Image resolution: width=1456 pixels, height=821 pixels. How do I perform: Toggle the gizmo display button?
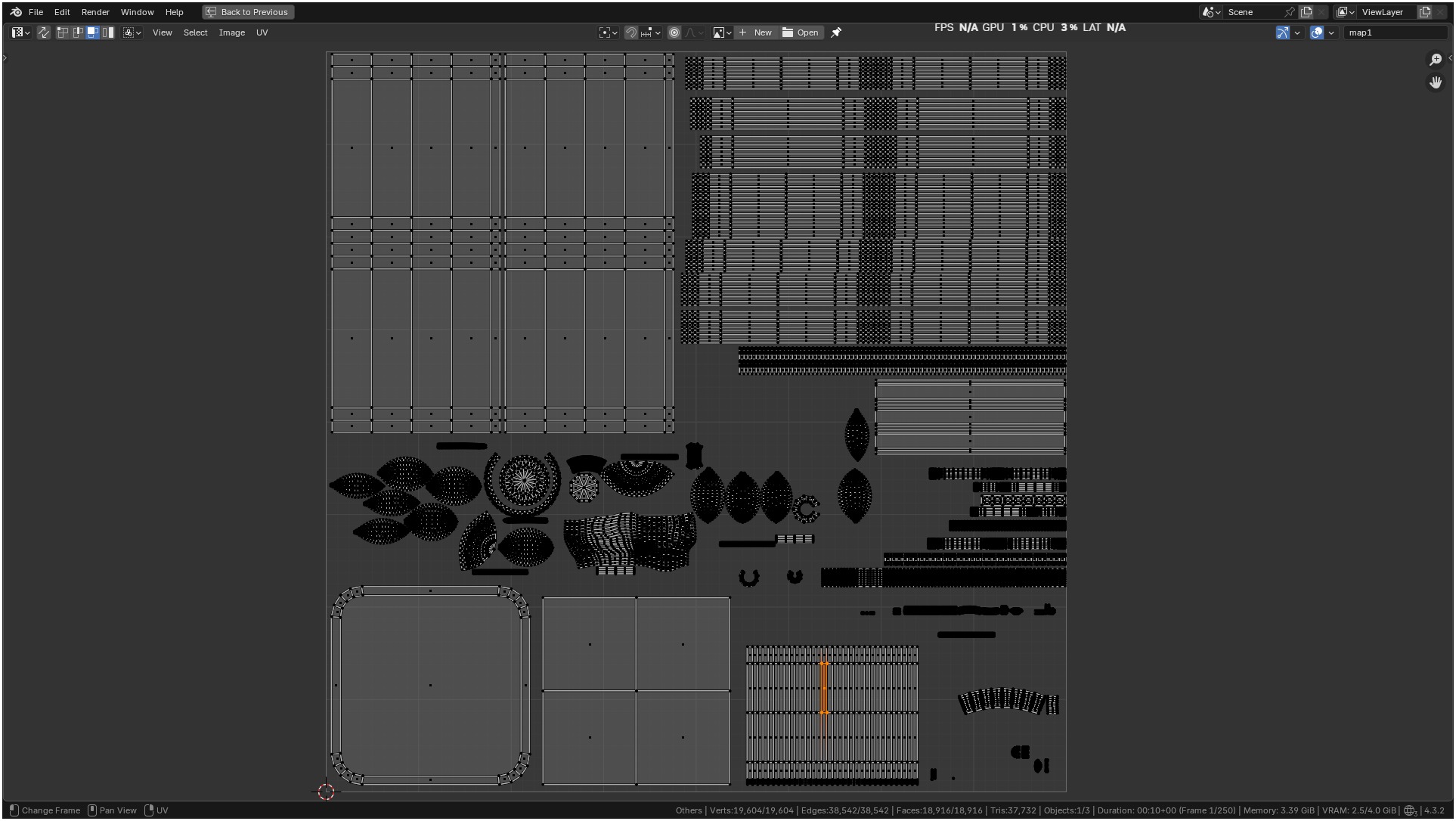(x=1283, y=33)
